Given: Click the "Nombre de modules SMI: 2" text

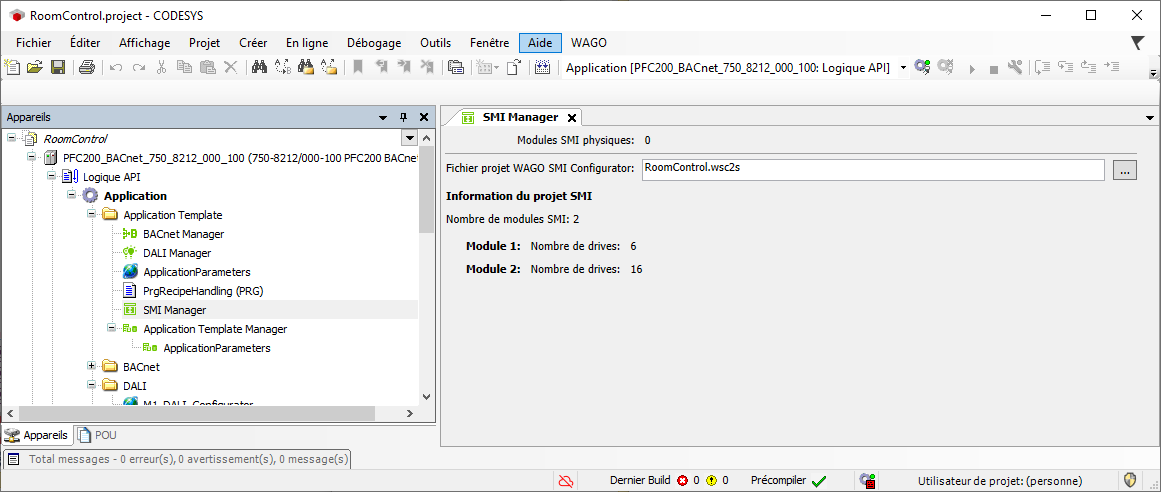Looking at the screenshot, I should pos(512,219).
